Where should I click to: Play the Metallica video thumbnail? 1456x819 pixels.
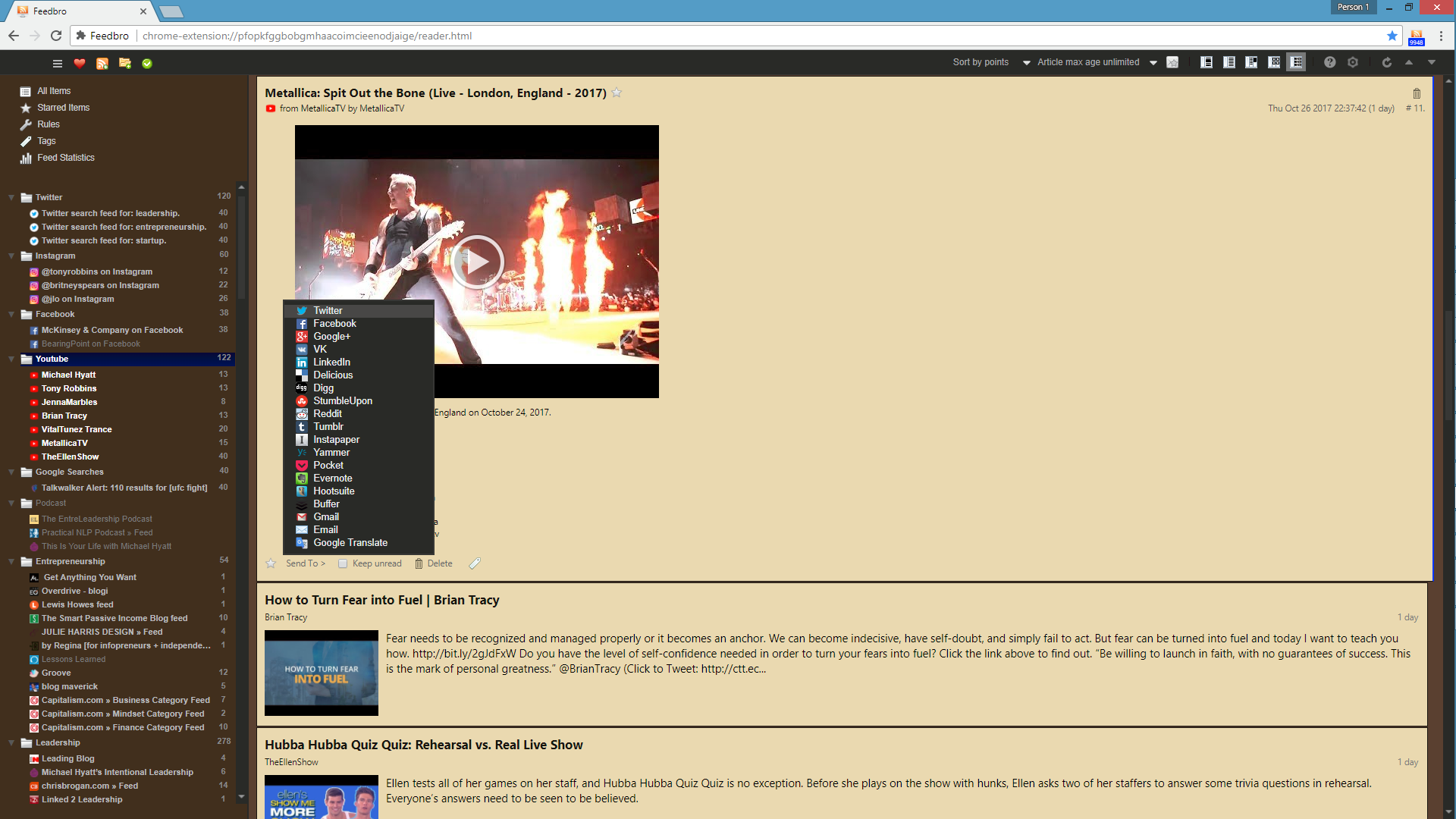point(477,262)
